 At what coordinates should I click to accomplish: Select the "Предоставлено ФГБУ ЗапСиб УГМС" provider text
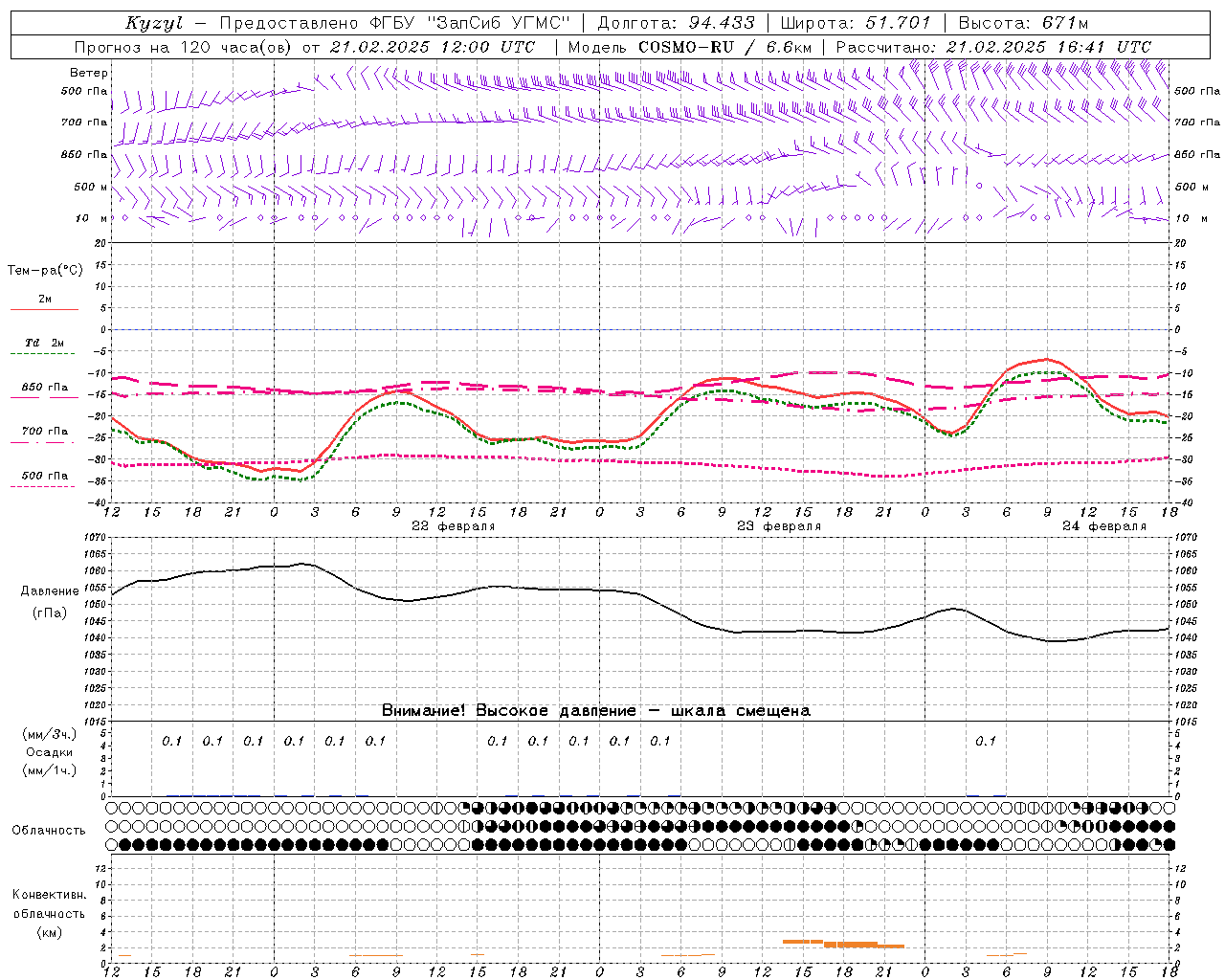coord(394,23)
